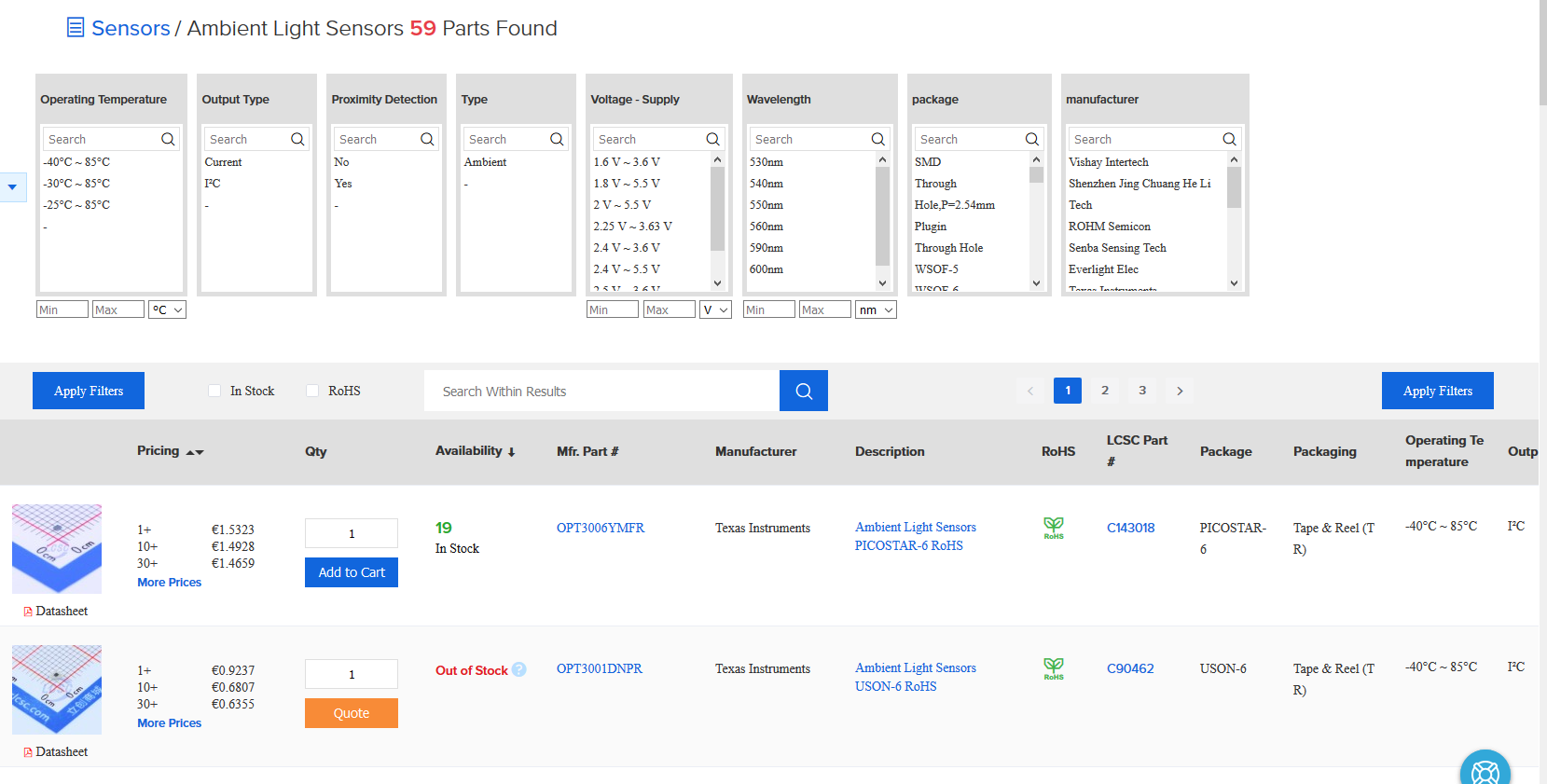The height and width of the screenshot is (784, 1547).
Task: Click Add to Cart for OPT3006YMFR
Action: [352, 572]
